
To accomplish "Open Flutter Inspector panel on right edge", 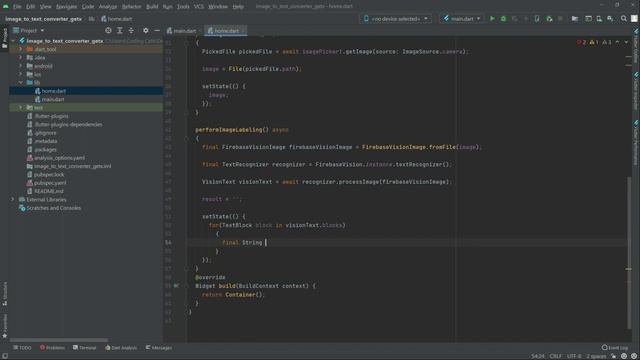I will point(636,91).
